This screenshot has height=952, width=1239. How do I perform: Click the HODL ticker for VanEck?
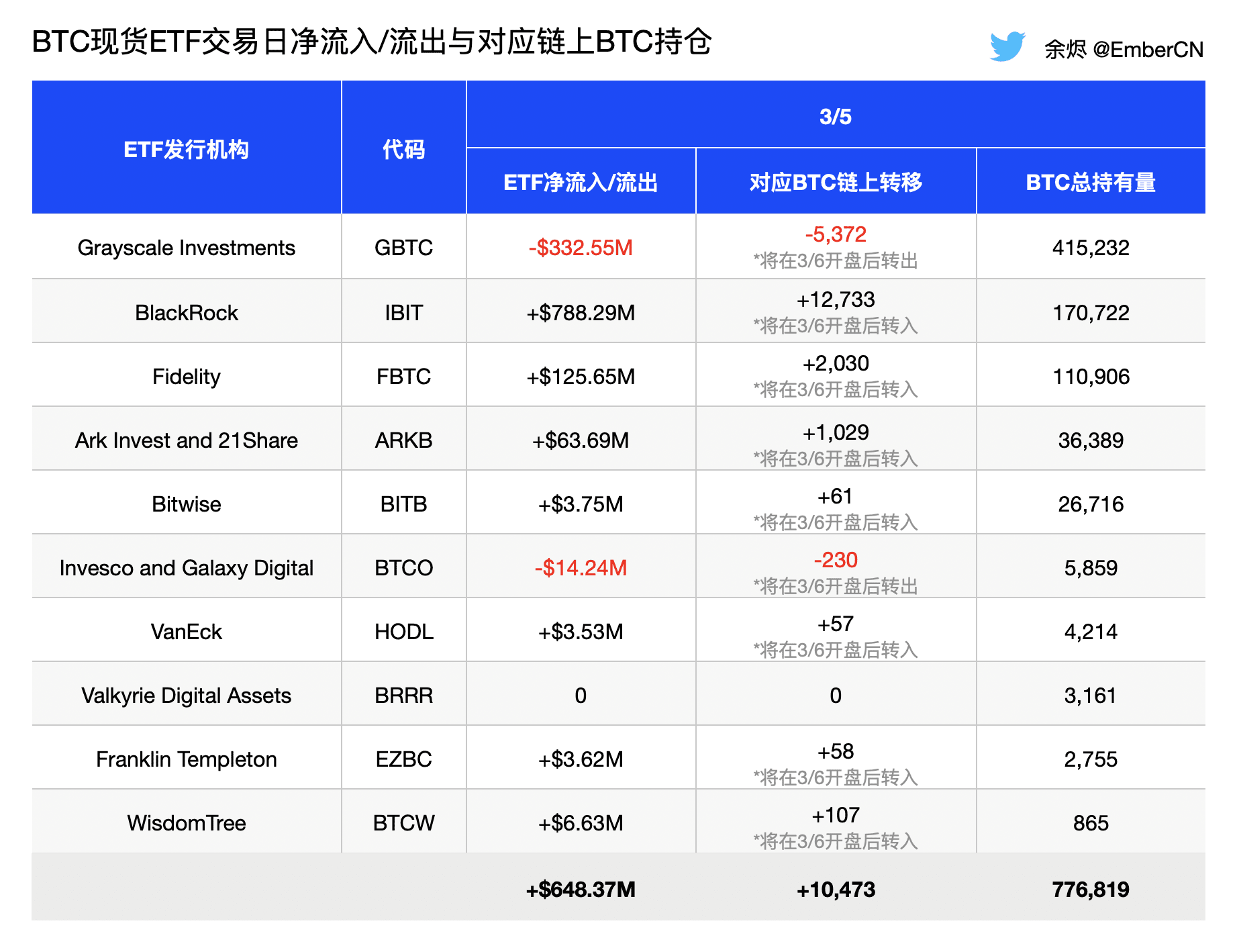coord(403,631)
